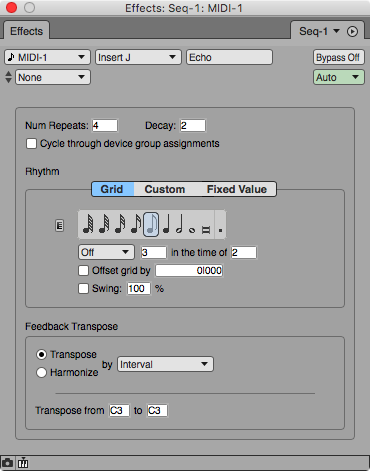Click the Echo effect name field

click(229, 57)
